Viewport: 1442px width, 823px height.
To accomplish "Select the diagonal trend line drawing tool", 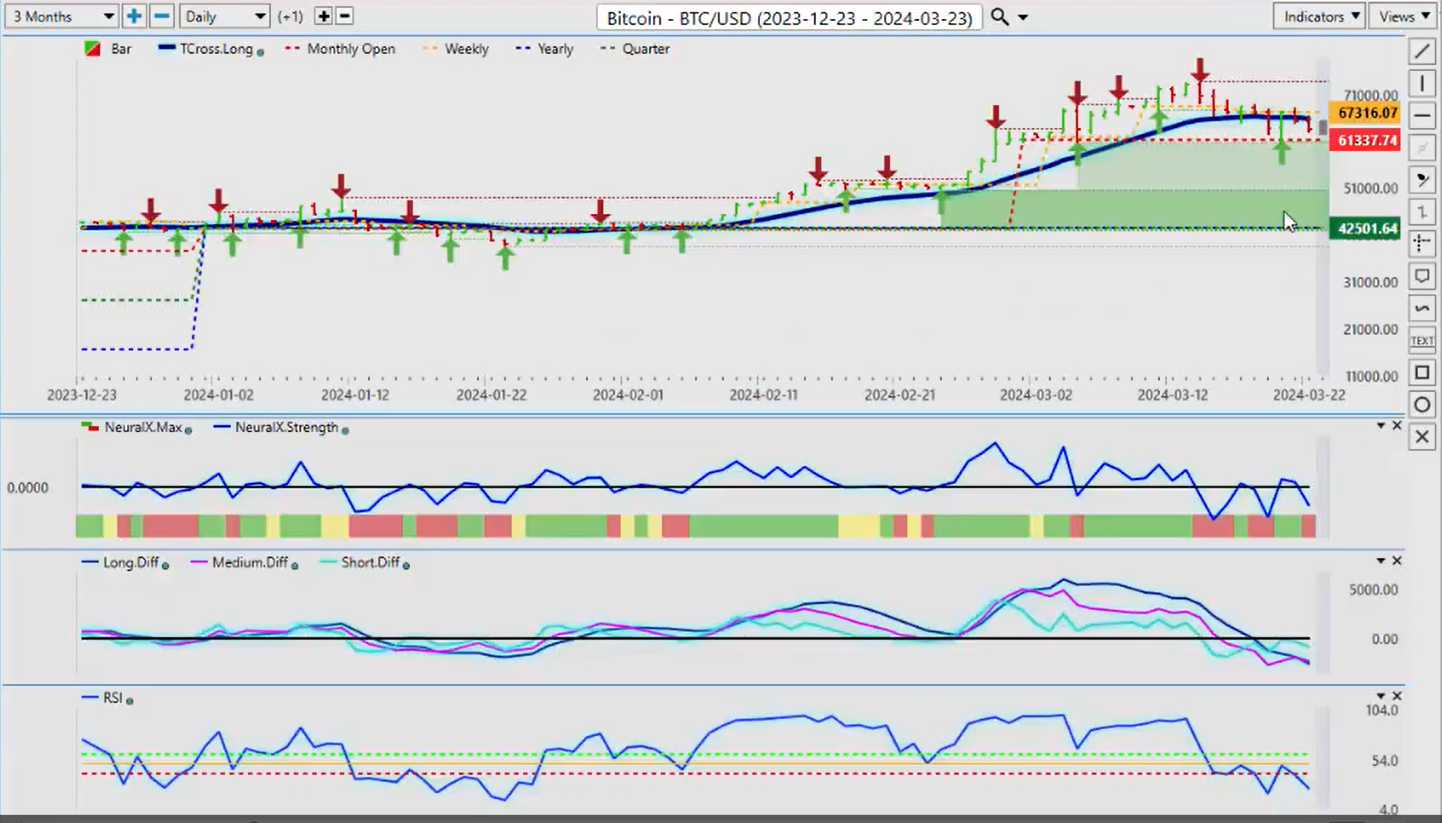I will [1422, 50].
